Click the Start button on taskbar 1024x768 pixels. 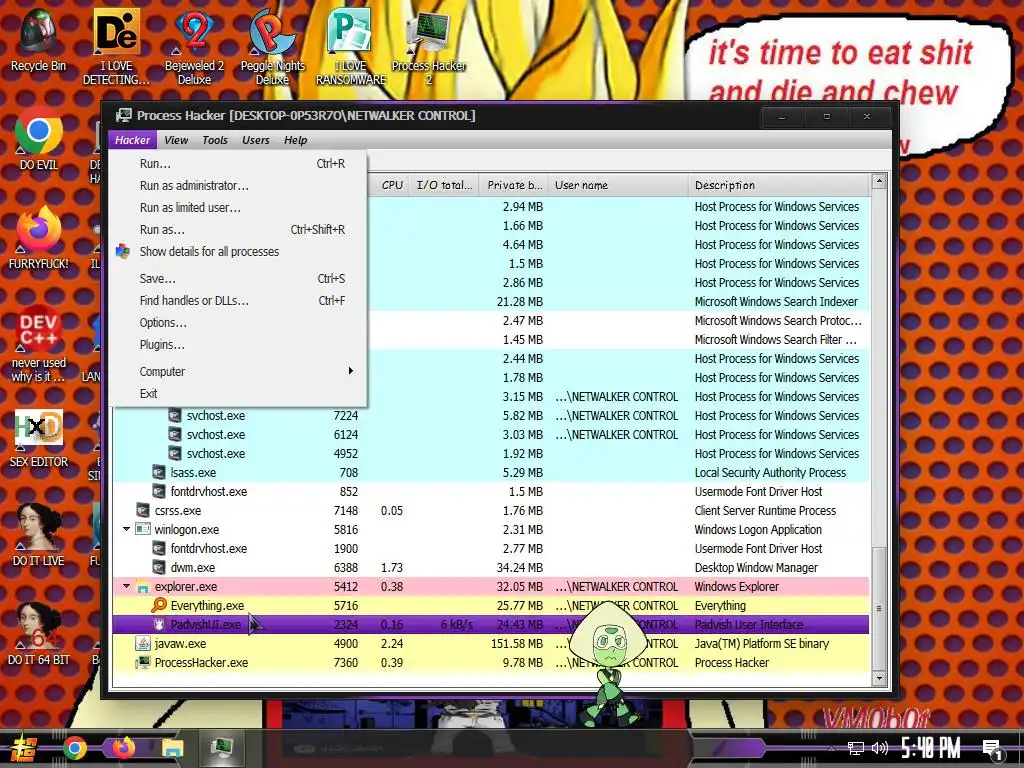click(24, 748)
